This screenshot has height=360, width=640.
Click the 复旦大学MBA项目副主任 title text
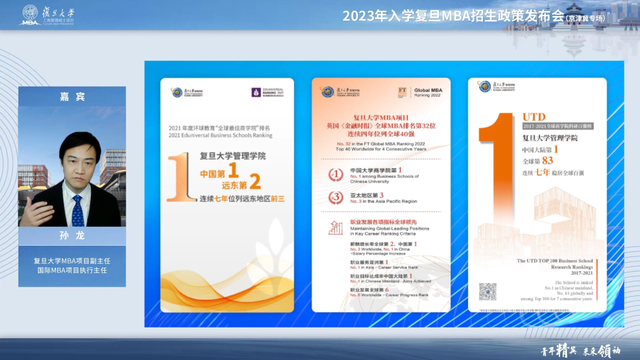(x=72, y=261)
